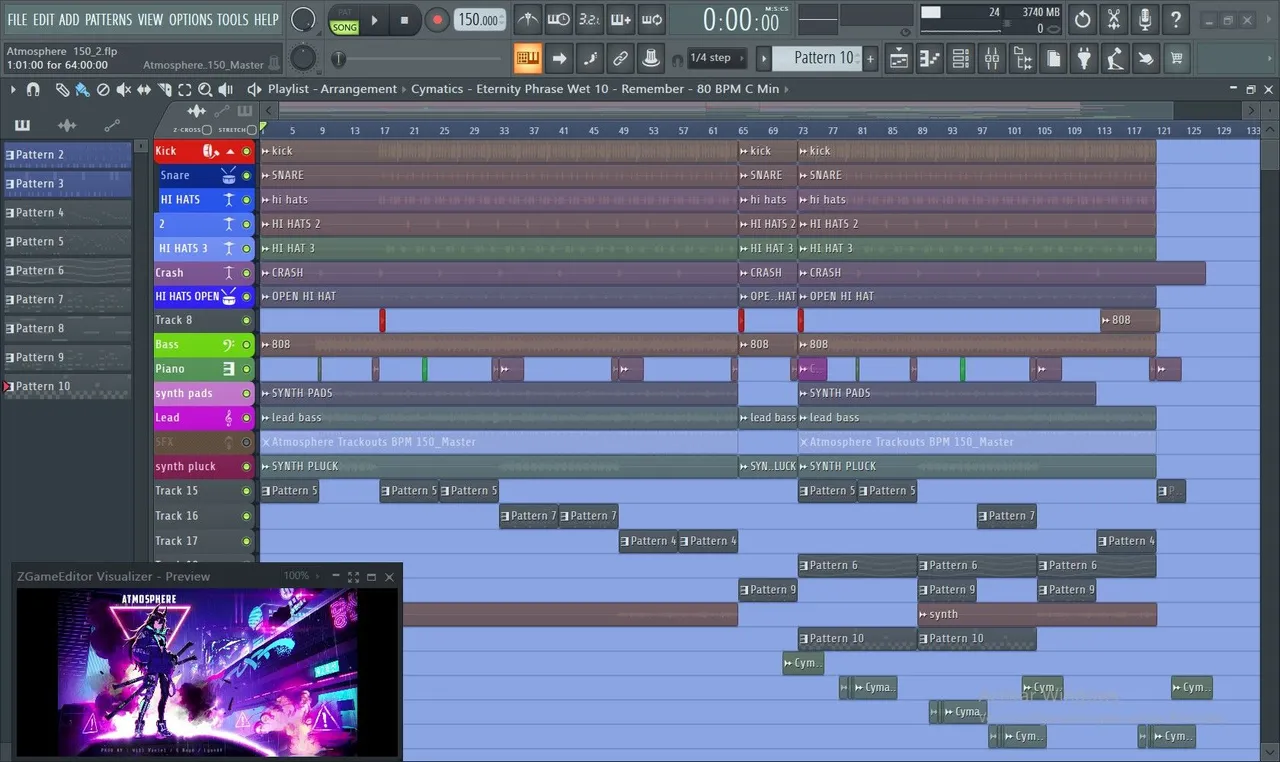The width and height of the screenshot is (1280, 762).
Task: Open the OPTIONS menu
Action: coord(190,19)
